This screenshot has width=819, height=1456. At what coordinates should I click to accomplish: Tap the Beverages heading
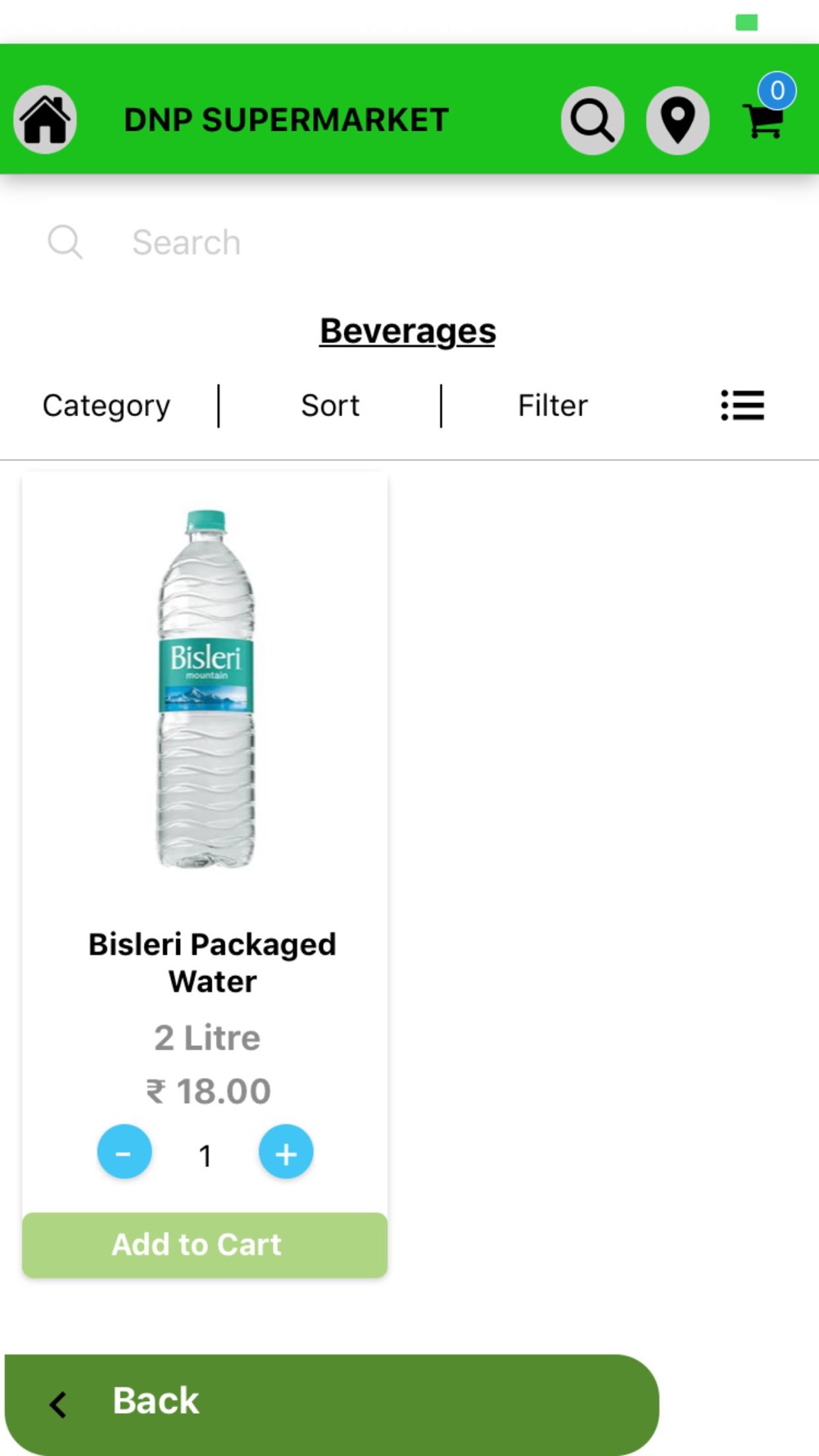(408, 331)
